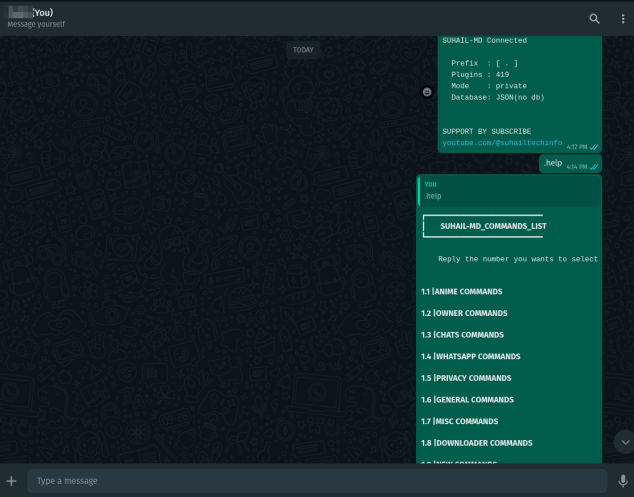The image size is (634, 497).
Task: Jump to latest with the down chevron
Action: 625,442
